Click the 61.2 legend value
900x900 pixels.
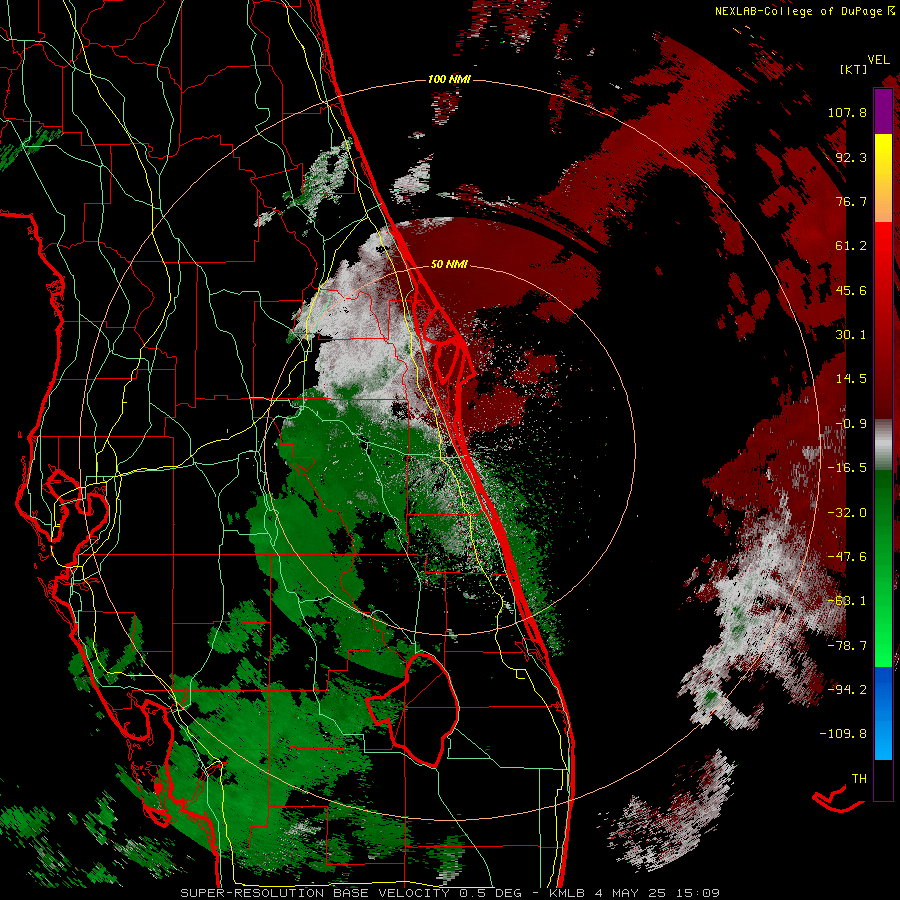click(851, 246)
